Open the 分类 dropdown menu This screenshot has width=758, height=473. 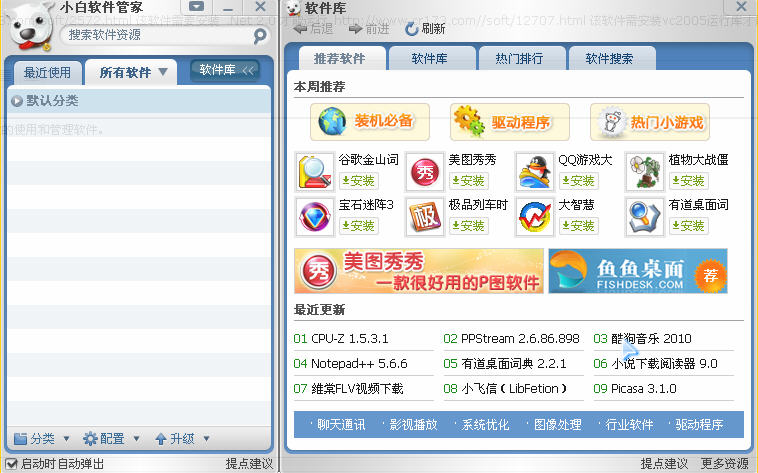[42, 439]
